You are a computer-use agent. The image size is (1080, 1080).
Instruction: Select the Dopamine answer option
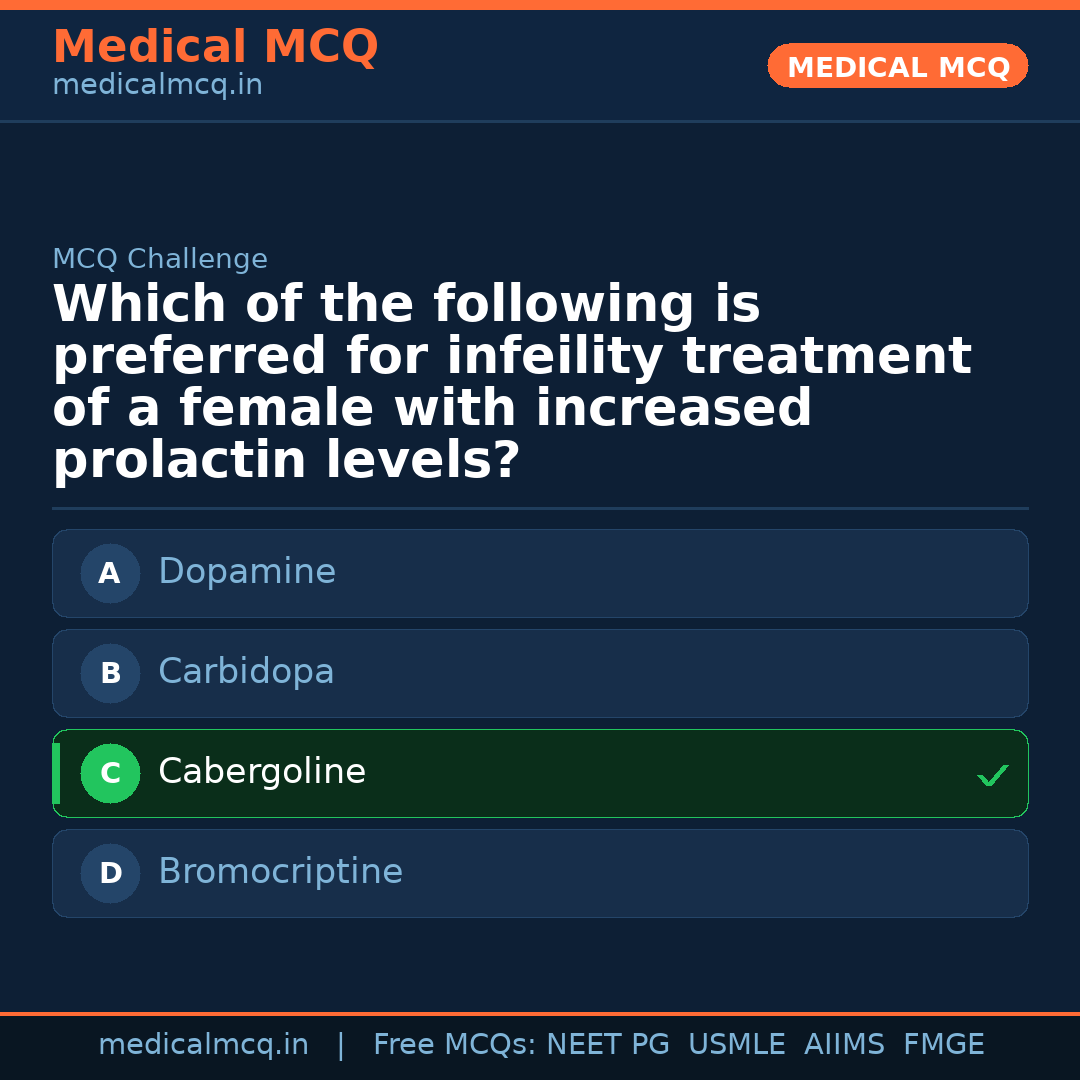pyautogui.click(x=540, y=573)
